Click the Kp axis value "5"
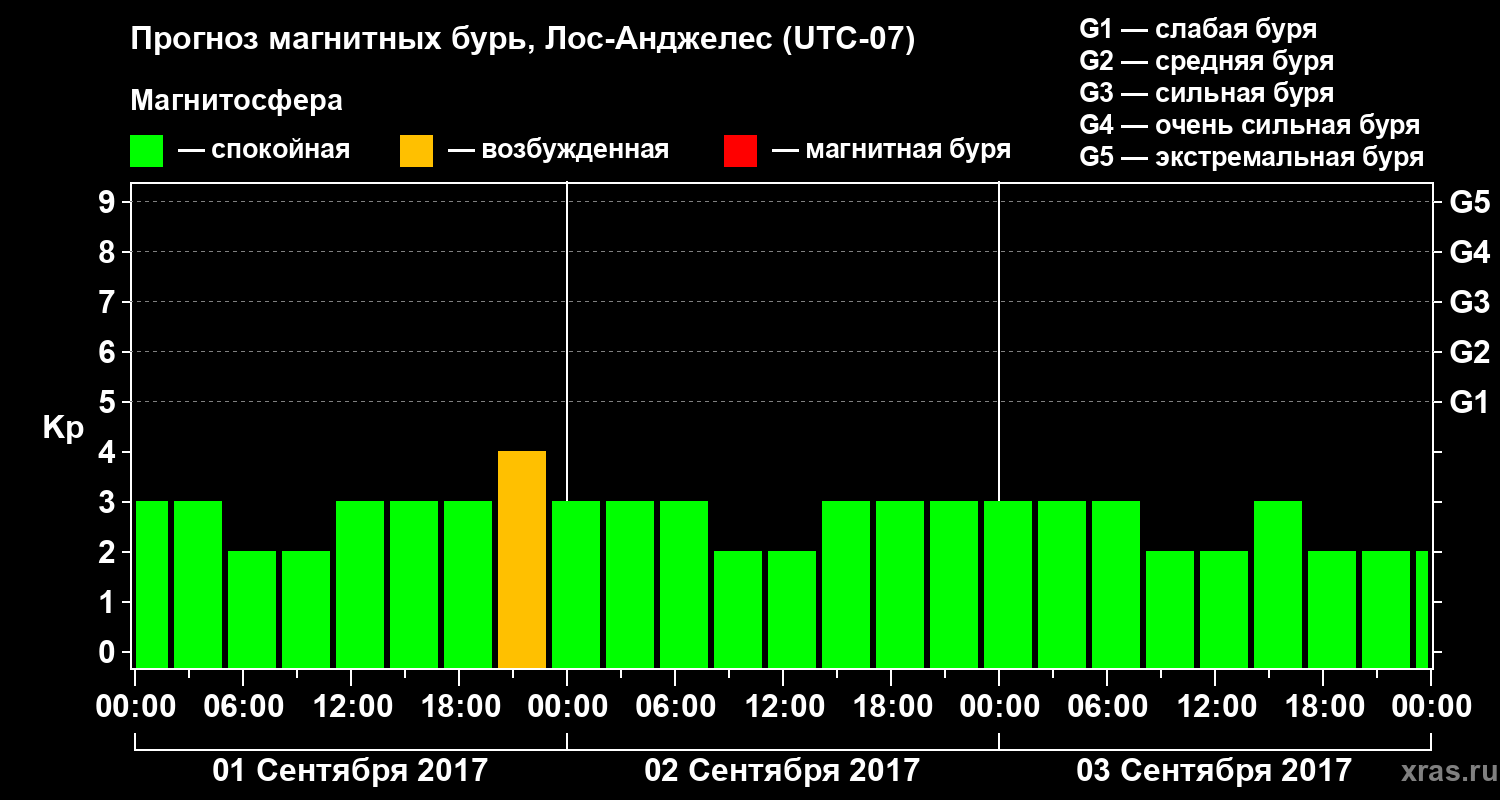The width and height of the screenshot is (1500, 800). pos(109,403)
